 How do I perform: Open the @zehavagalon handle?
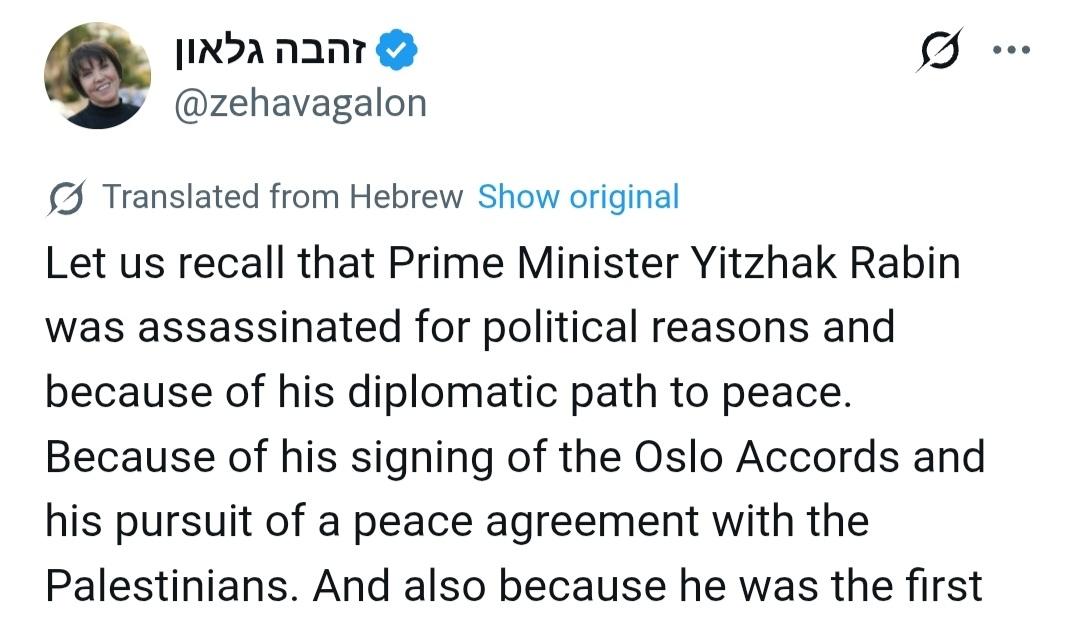[300, 103]
